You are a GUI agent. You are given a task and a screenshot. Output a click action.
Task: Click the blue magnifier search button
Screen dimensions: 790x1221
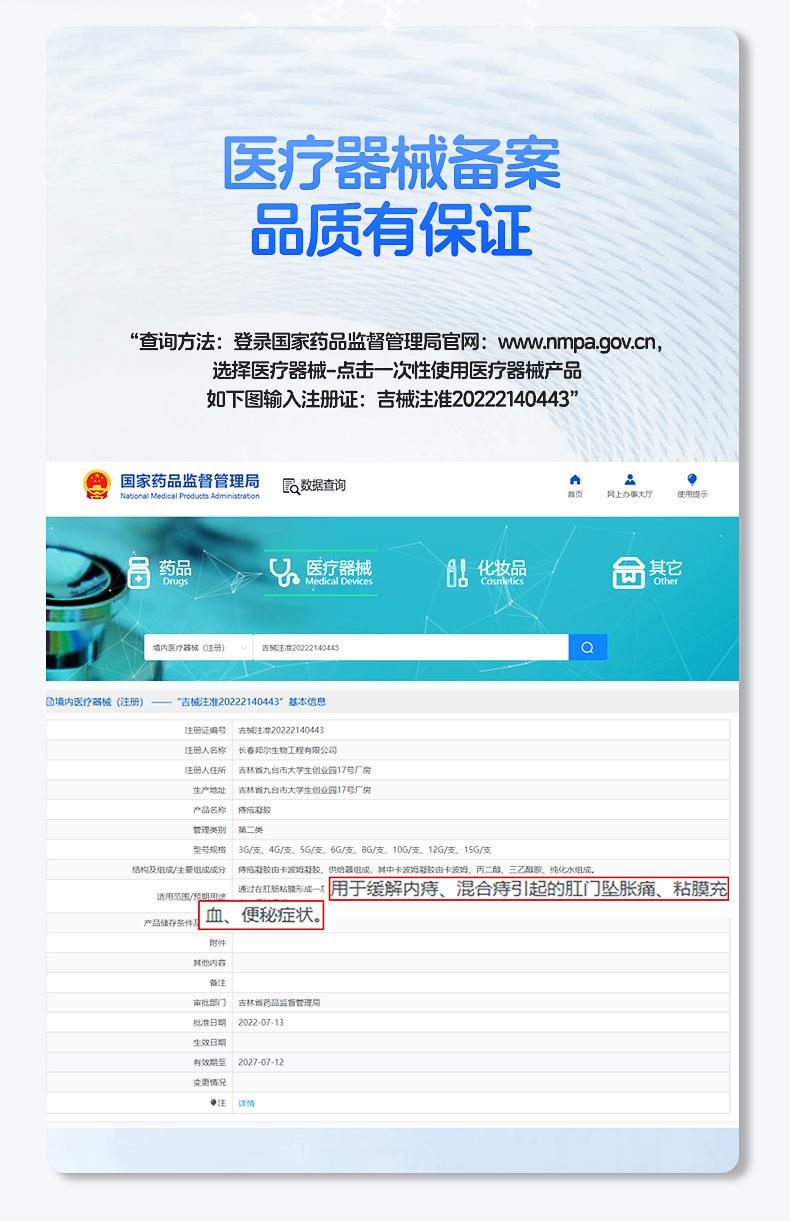coord(587,648)
